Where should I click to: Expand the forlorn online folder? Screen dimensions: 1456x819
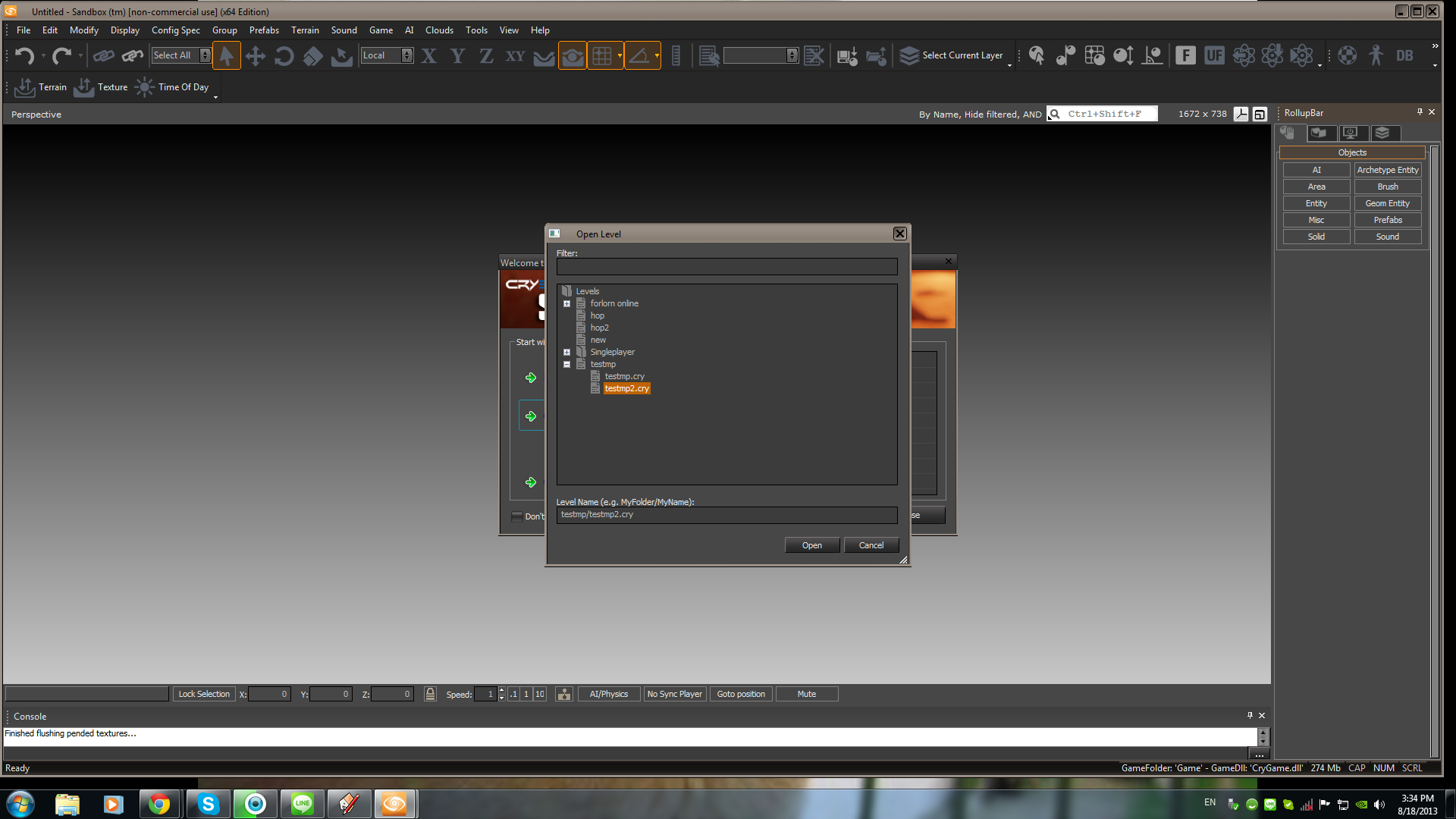pos(566,303)
